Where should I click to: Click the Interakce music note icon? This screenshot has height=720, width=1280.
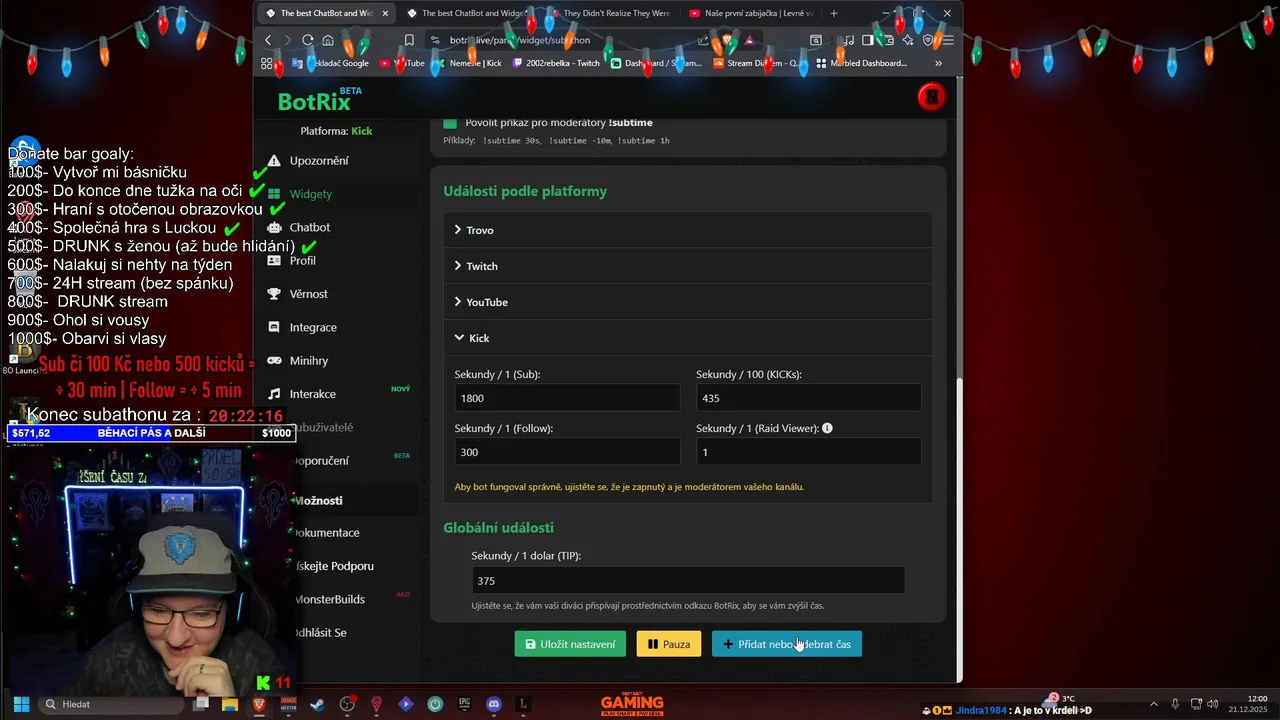(274, 394)
